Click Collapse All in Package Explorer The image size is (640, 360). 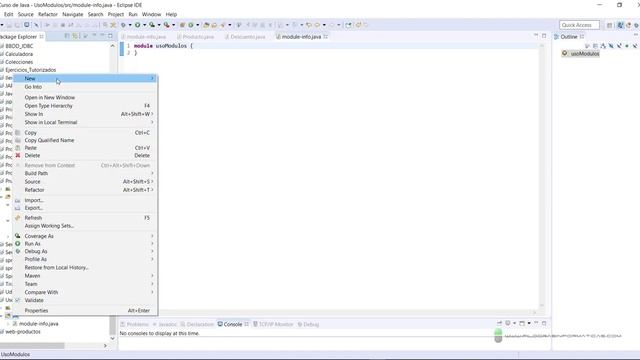click(x=67, y=36)
